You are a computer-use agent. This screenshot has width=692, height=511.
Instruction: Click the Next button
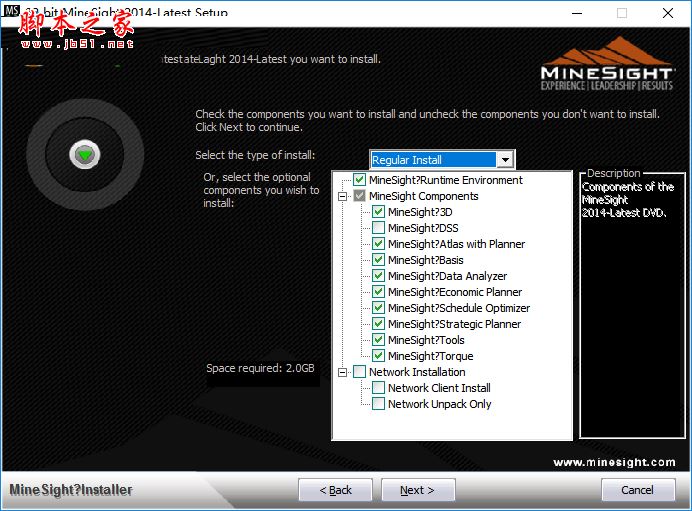418,490
